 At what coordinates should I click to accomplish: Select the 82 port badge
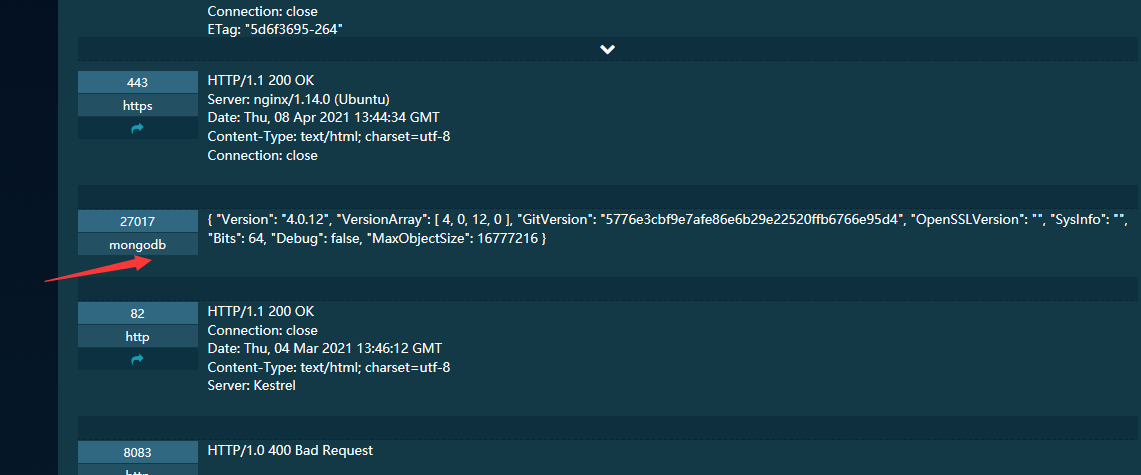tap(138, 314)
